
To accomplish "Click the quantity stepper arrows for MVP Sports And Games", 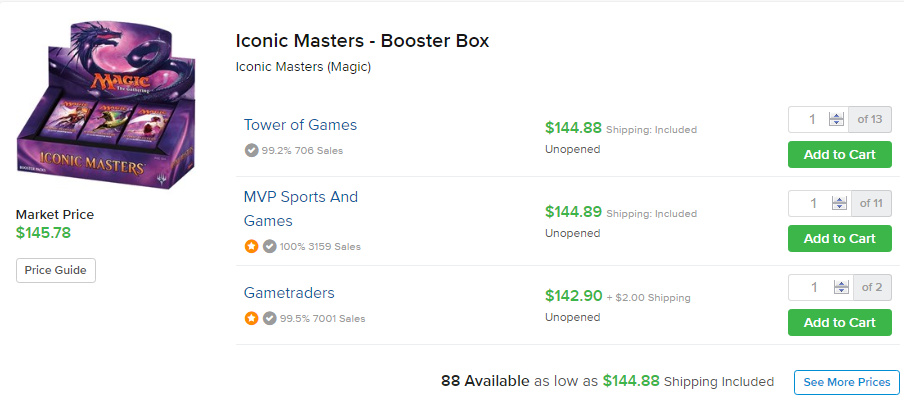I will click(x=839, y=203).
